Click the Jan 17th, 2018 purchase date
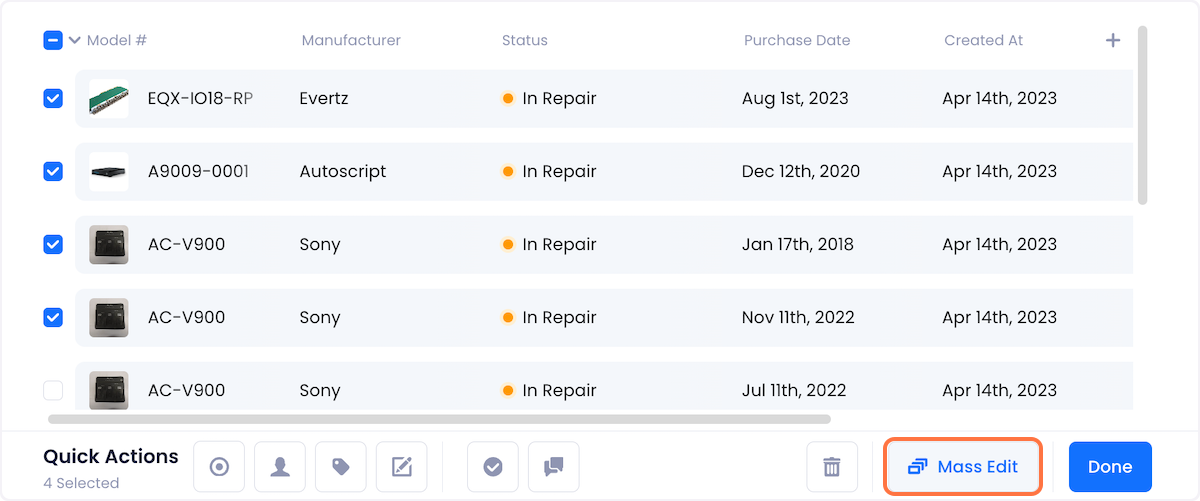 (x=798, y=244)
